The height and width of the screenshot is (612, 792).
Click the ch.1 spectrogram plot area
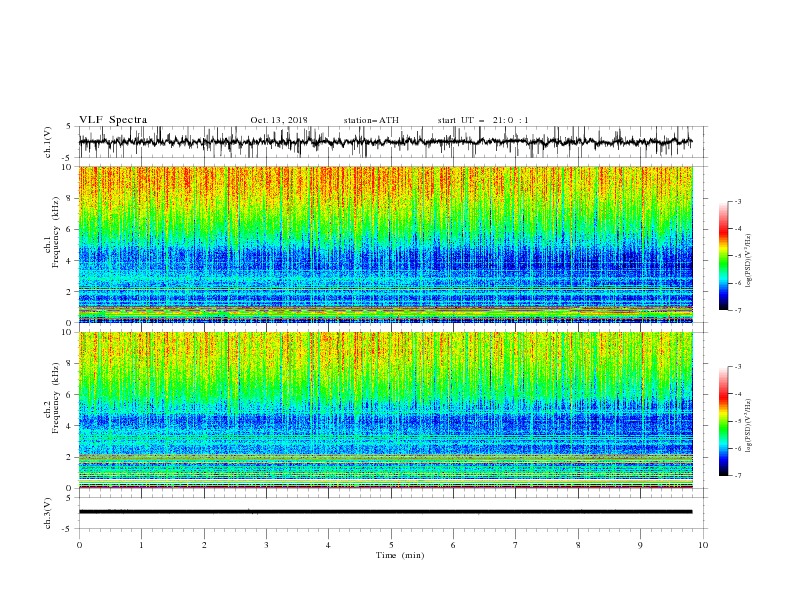pos(385,244)
